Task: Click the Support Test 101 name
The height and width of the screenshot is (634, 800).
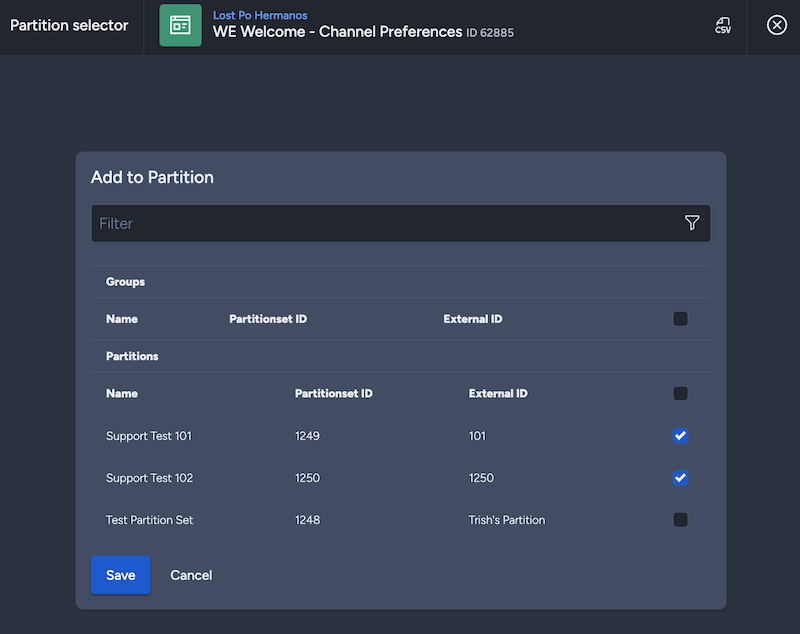Action: click(x=149, y=436)
